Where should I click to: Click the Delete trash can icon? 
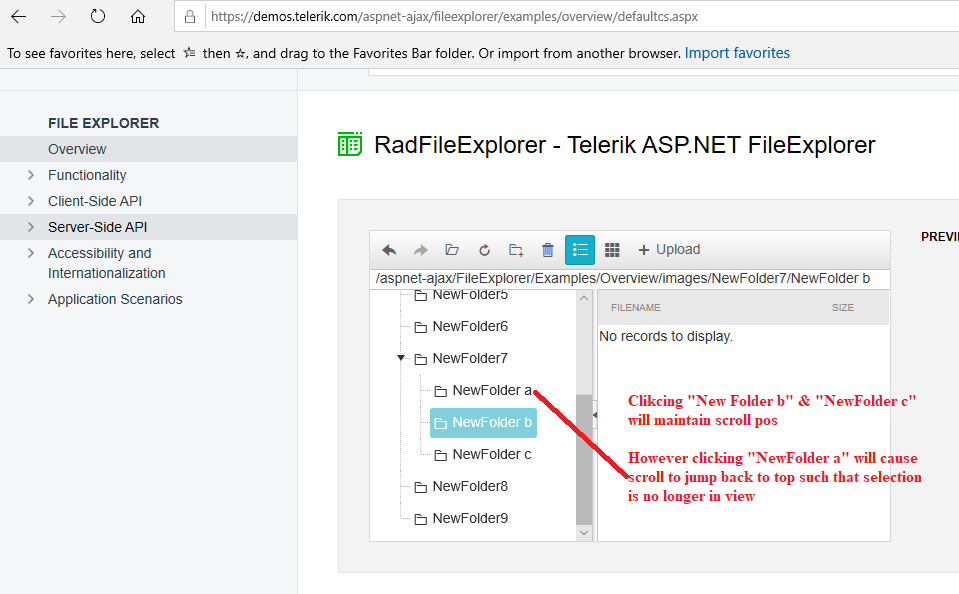[548, 250]
